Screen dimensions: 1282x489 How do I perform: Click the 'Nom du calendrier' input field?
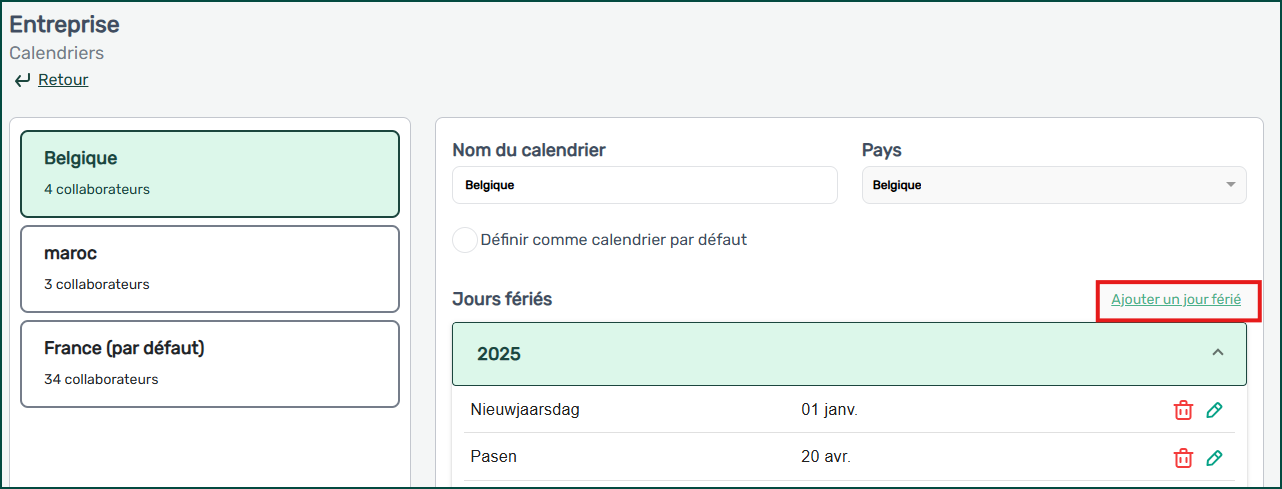(644, 185)
